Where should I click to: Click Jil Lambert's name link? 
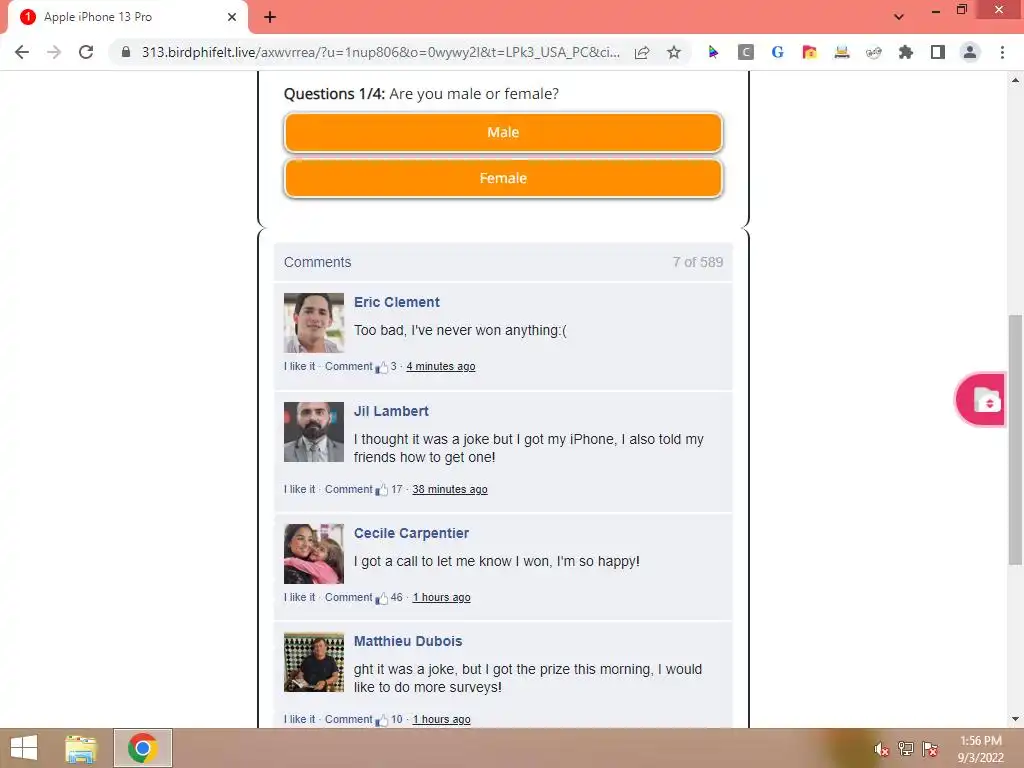coord(391,411)
